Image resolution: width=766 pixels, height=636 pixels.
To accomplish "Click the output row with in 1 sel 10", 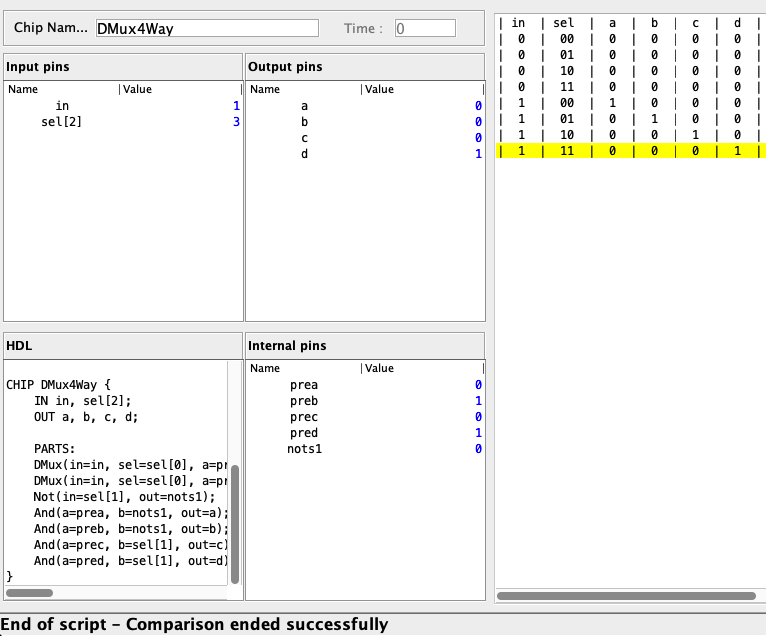I will 631,135.
